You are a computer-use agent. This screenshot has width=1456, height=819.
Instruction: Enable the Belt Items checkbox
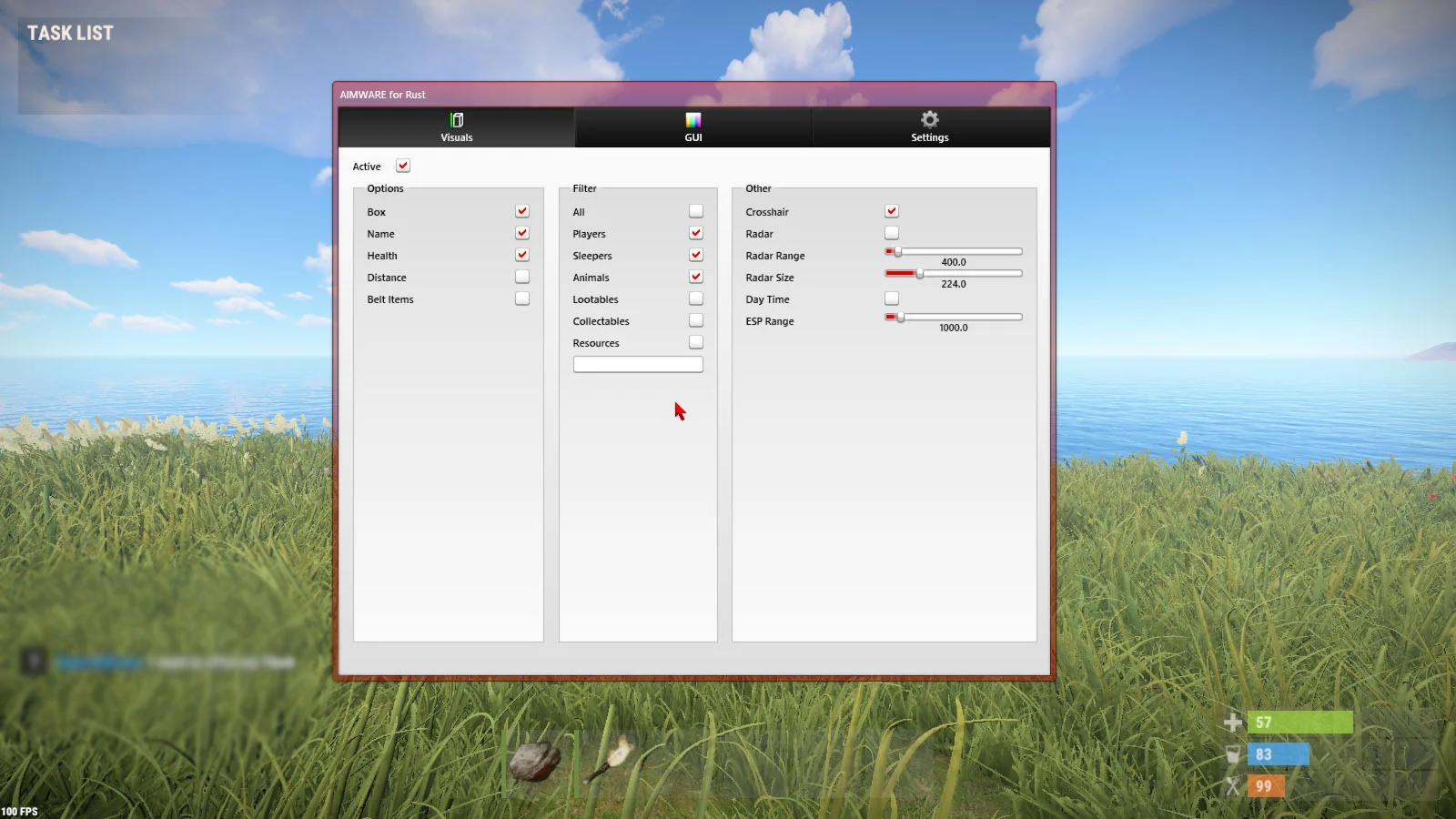[522, 298]
